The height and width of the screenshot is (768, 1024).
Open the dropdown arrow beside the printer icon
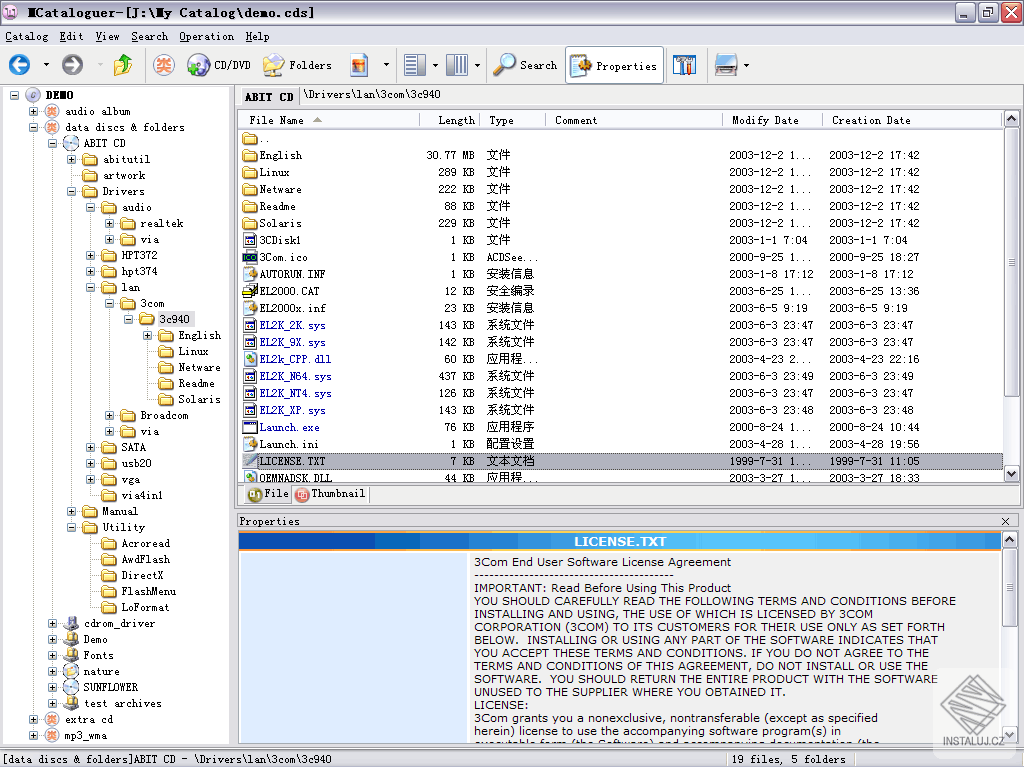(747, 66)
